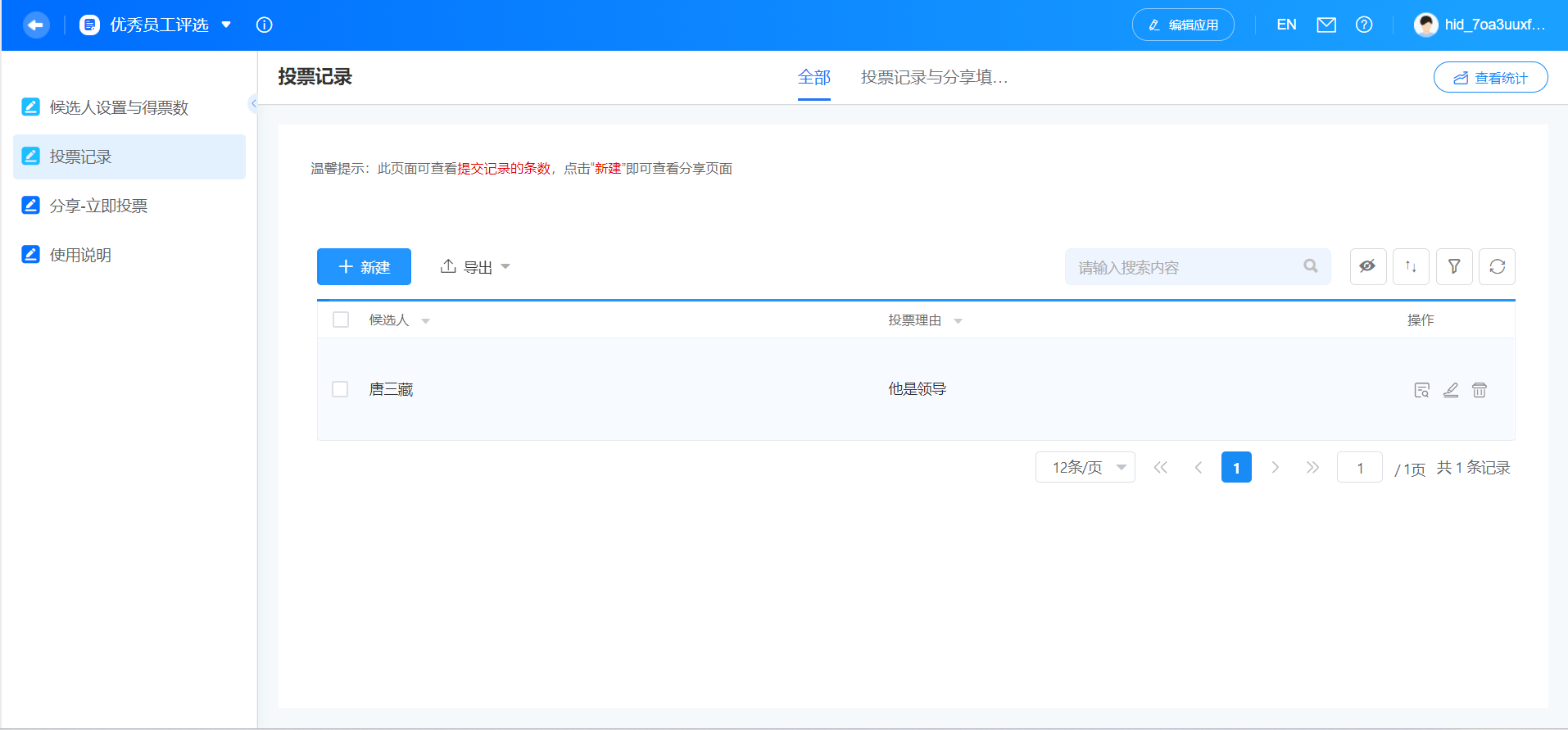Open the 12条/页 page size dropdown
Image resolution: width=1568 pixels, height=730 pixels.
1085,467
